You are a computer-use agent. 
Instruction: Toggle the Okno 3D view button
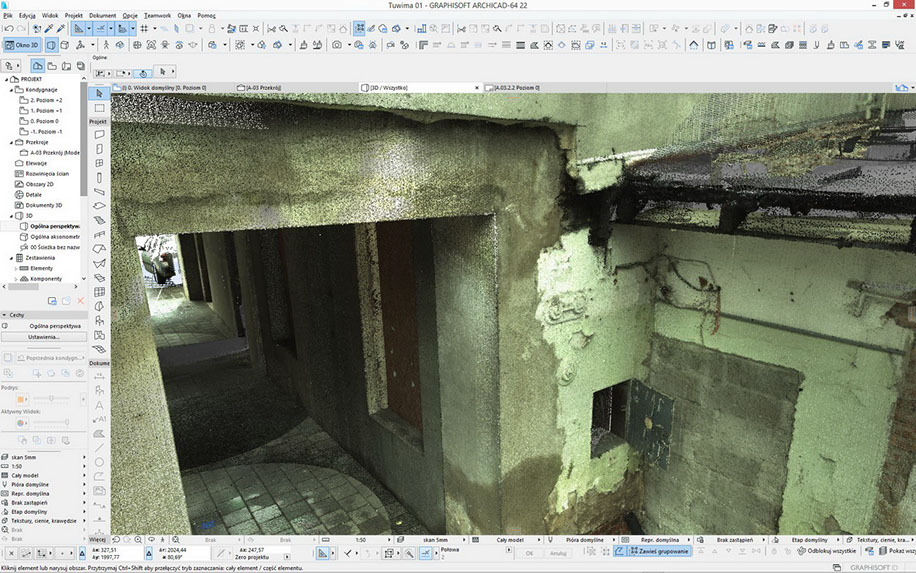tap(20, 45)
